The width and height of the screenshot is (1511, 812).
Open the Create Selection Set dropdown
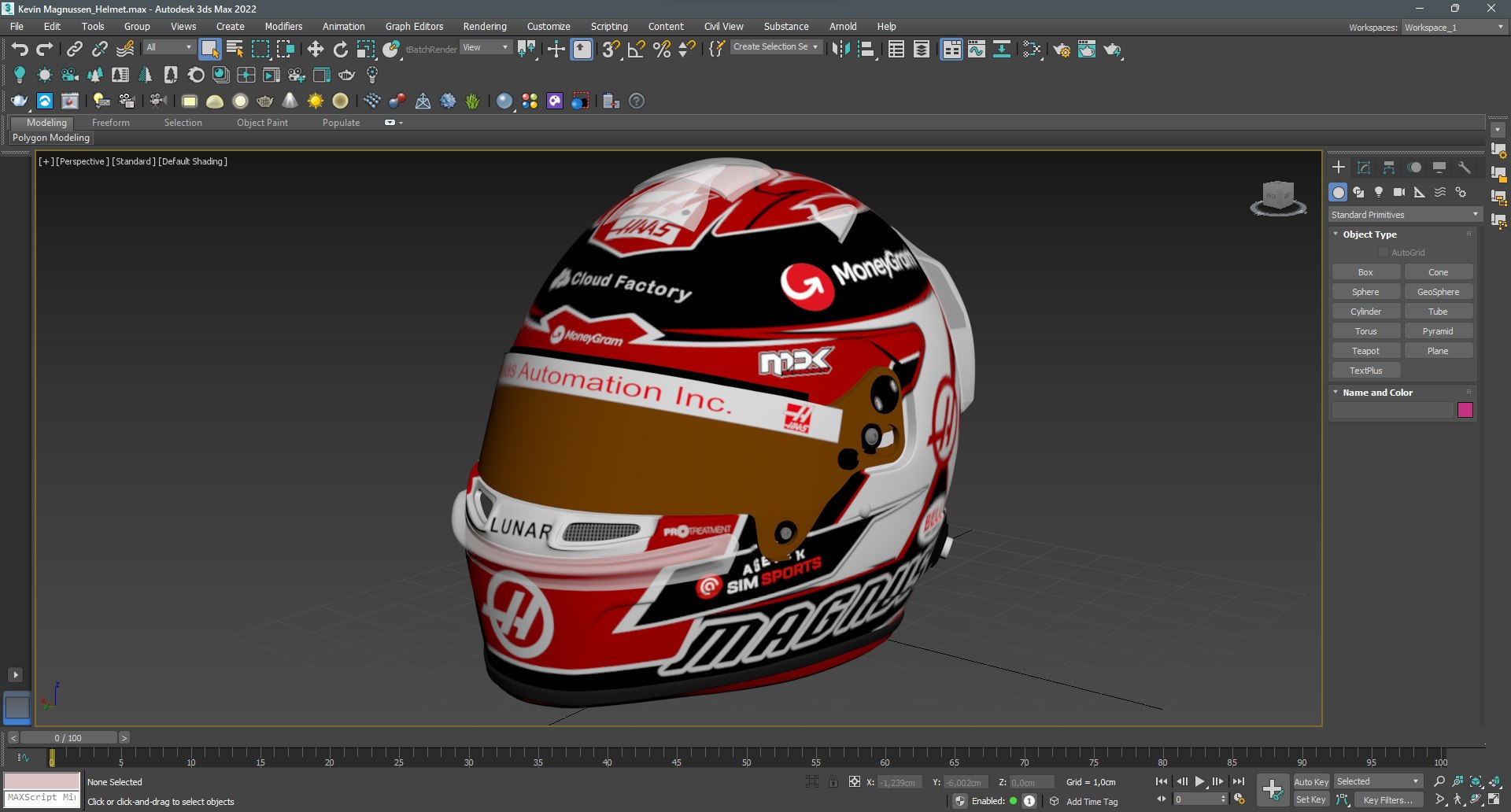tap(776, 47)
